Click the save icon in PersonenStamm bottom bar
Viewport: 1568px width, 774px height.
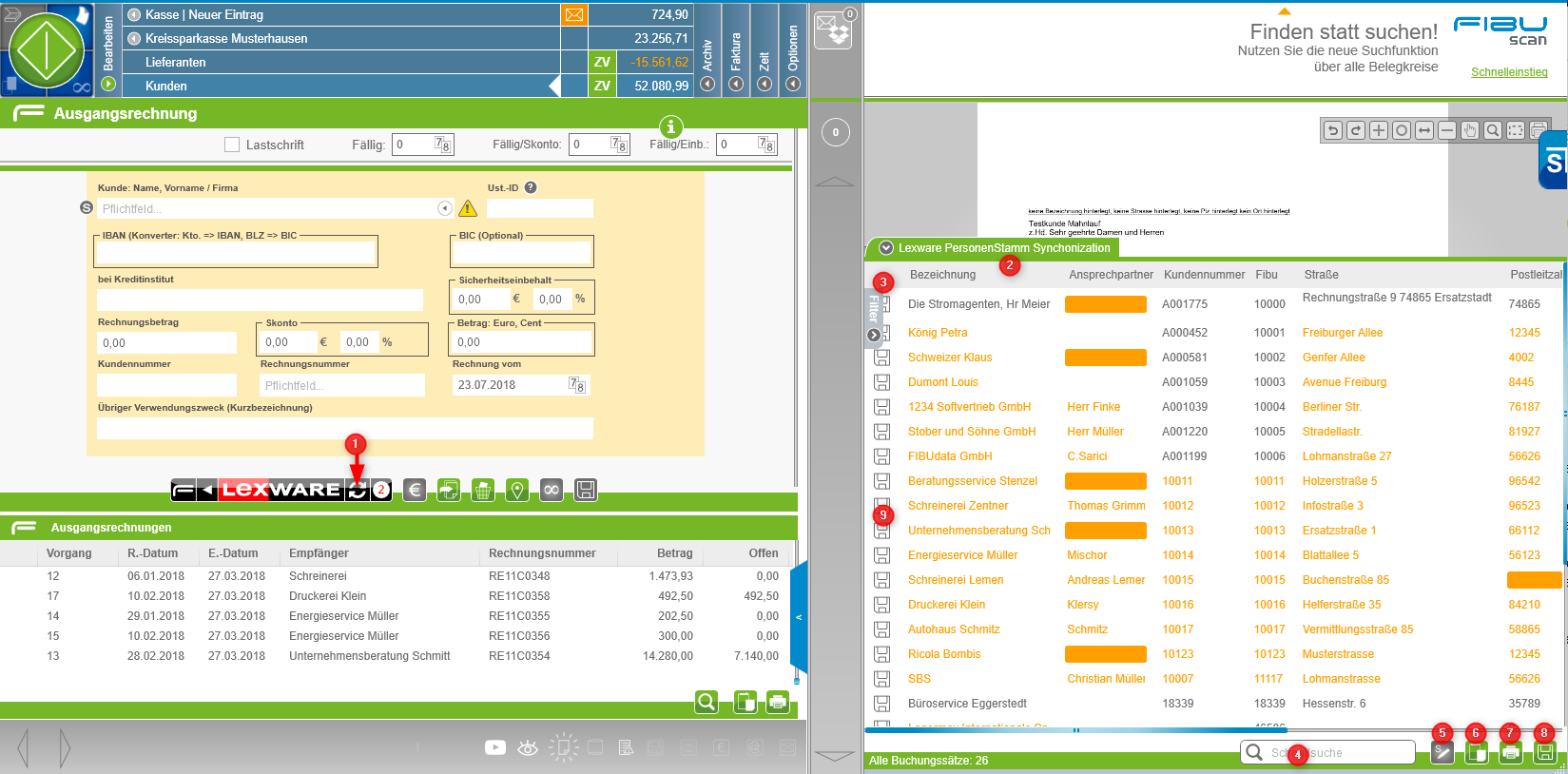1545,752
